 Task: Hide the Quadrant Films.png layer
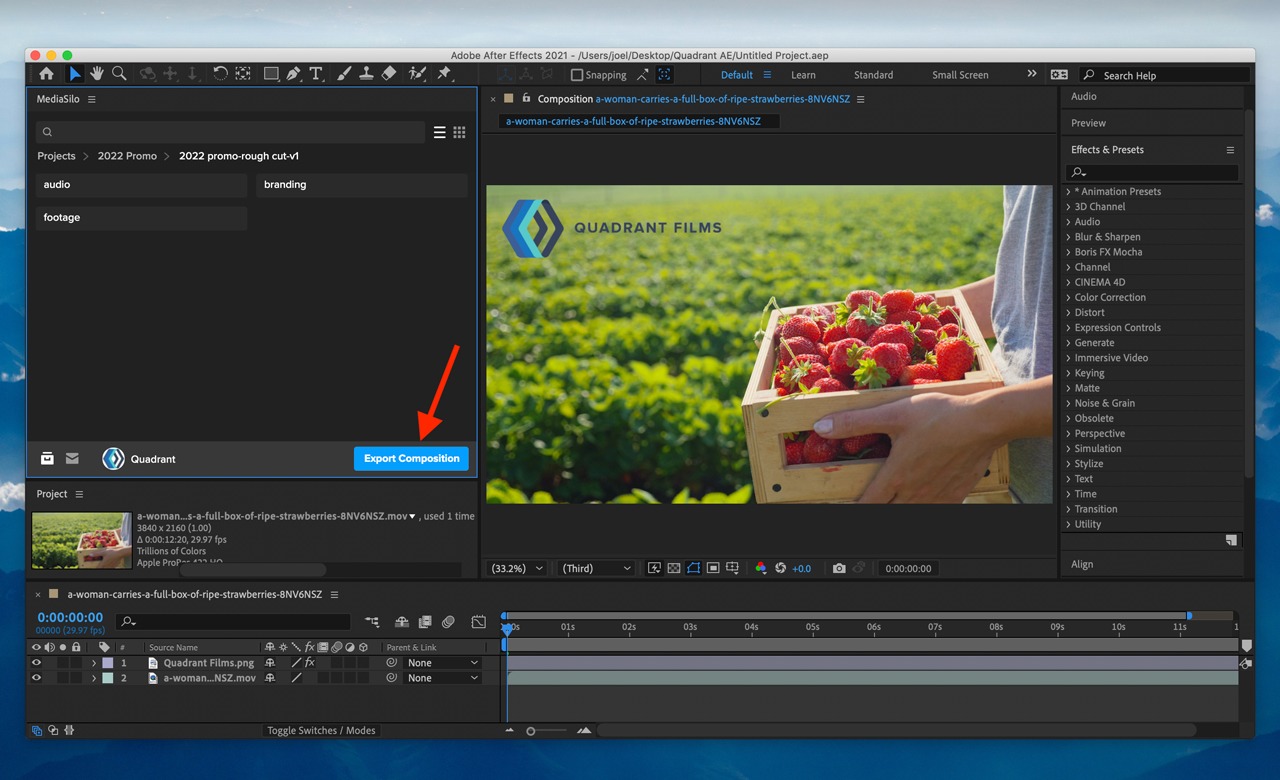coord(36,663)
